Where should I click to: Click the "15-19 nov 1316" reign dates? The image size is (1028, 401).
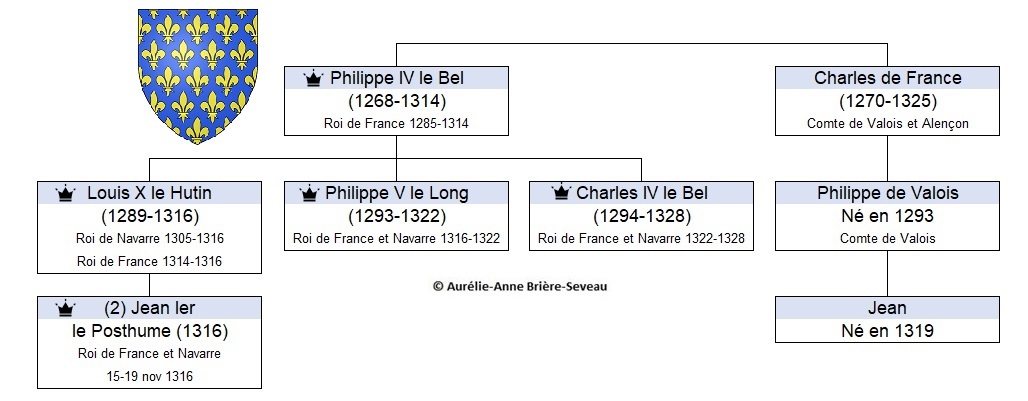point(149,377)
